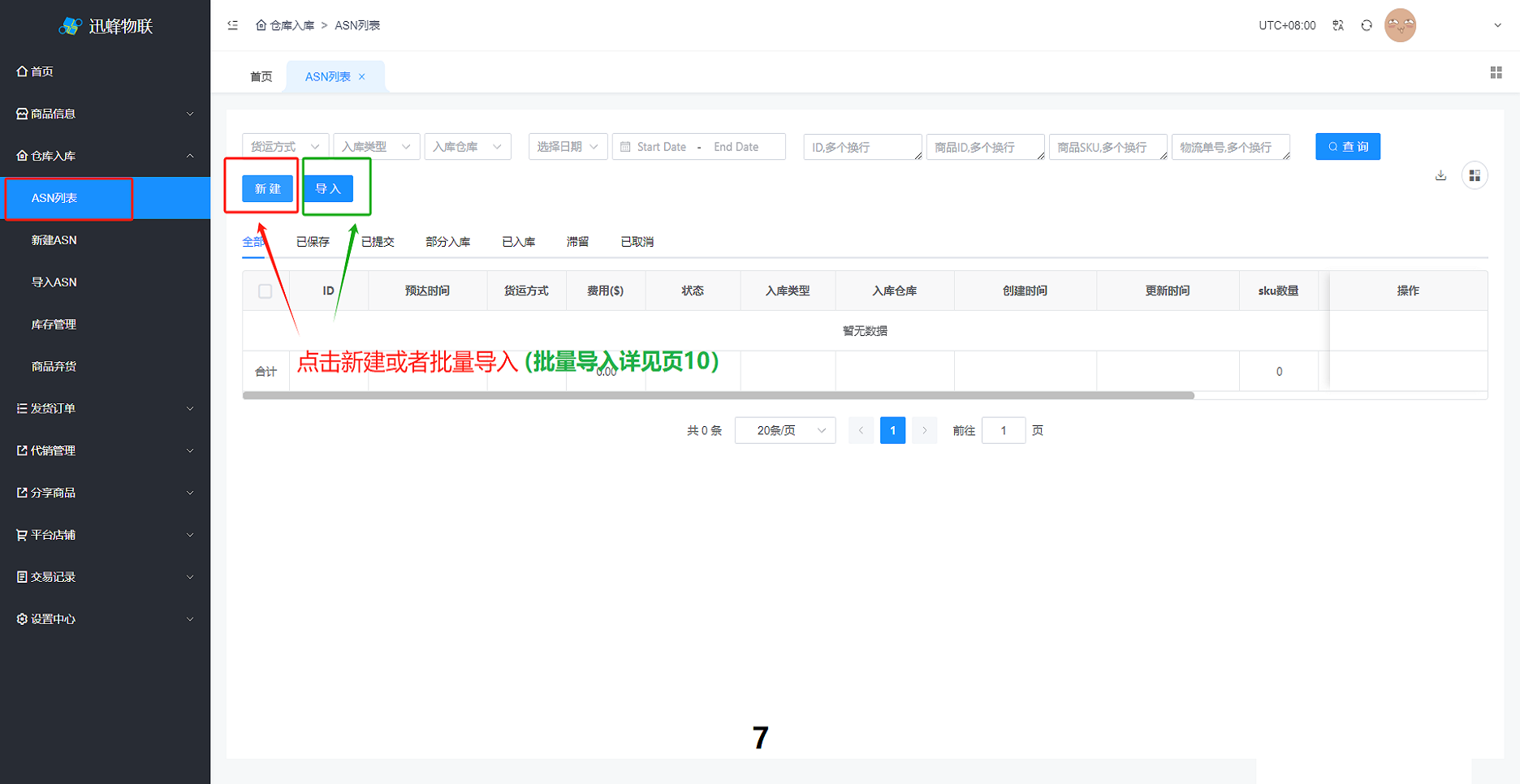Expand the 发货订单 menu

105,408
